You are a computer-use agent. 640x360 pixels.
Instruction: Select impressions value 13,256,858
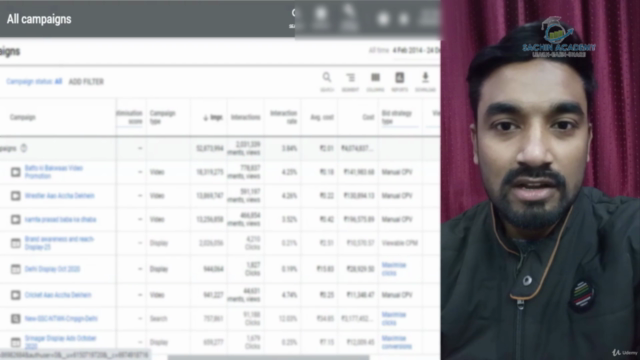210,220
